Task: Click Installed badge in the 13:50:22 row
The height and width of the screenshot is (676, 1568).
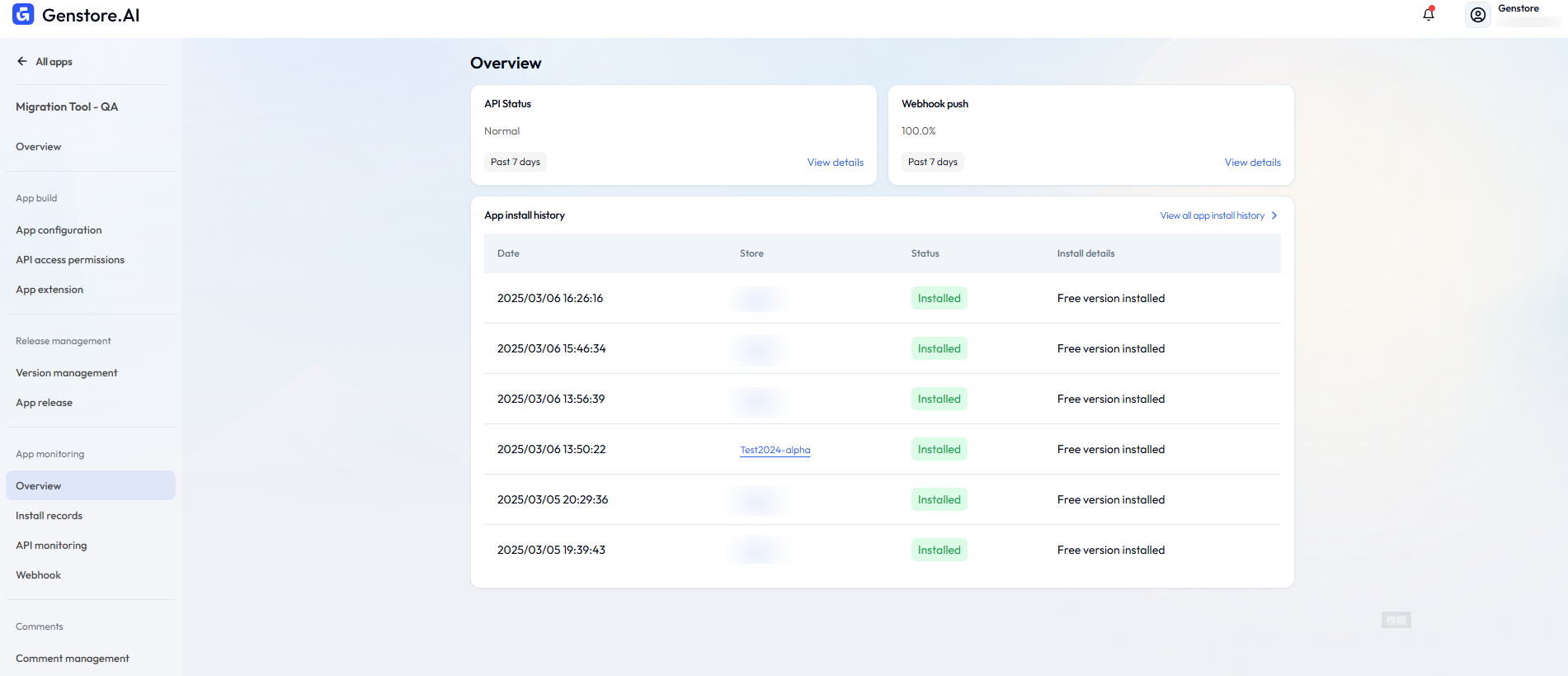Action: (x=939, y=449)
